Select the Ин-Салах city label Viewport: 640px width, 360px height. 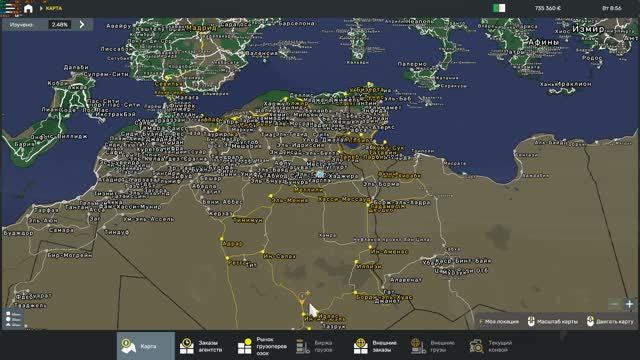coord(280,256)
